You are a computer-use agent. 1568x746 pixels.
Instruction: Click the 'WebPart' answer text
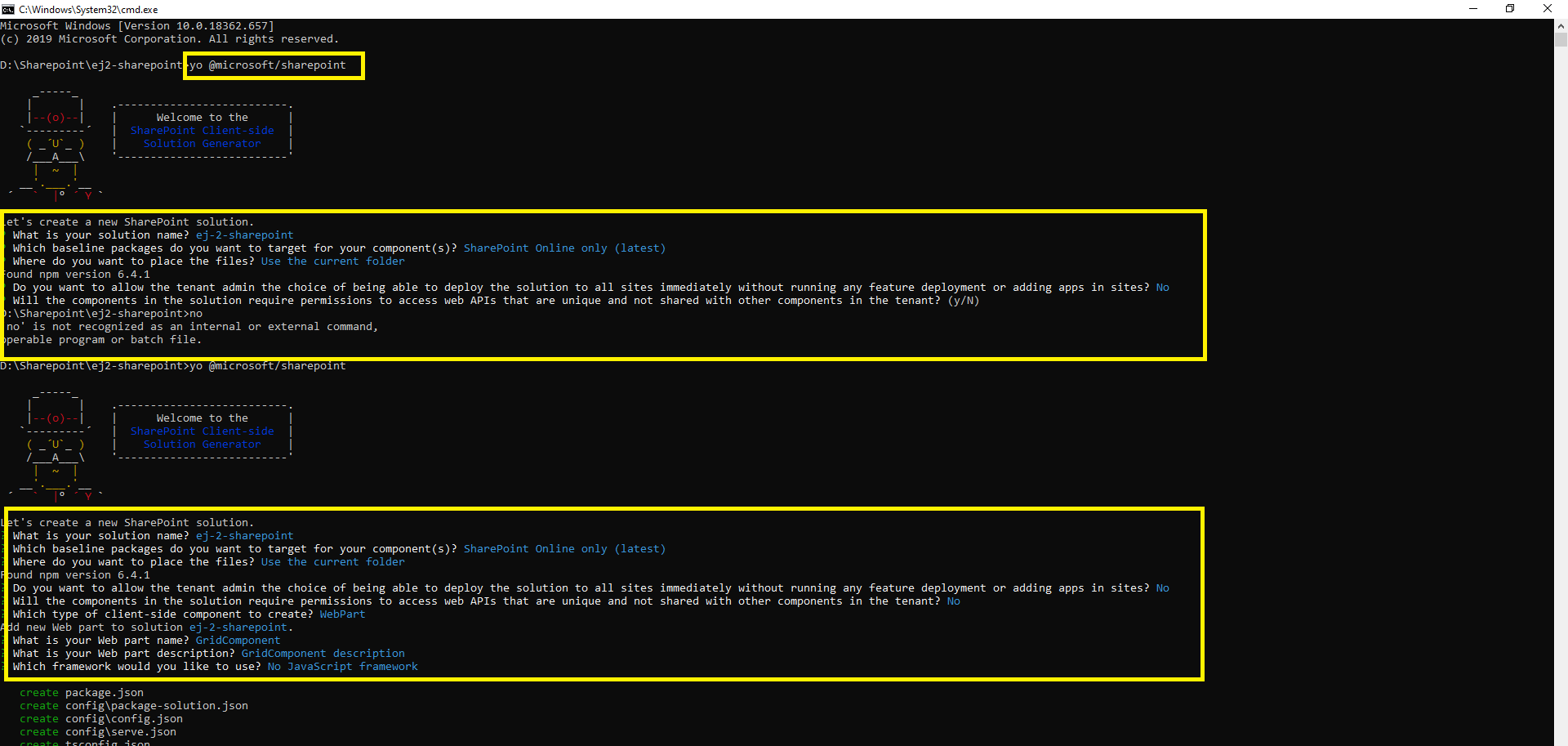(x=342, y=614)
